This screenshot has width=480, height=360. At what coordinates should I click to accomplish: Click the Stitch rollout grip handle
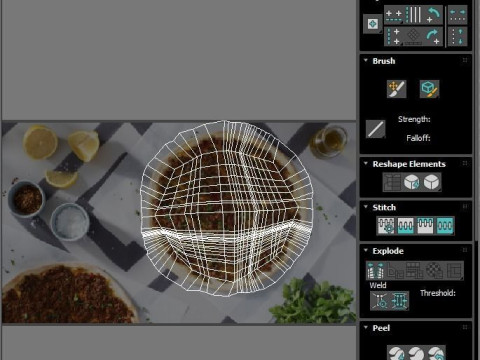click(x=465, y=207)
